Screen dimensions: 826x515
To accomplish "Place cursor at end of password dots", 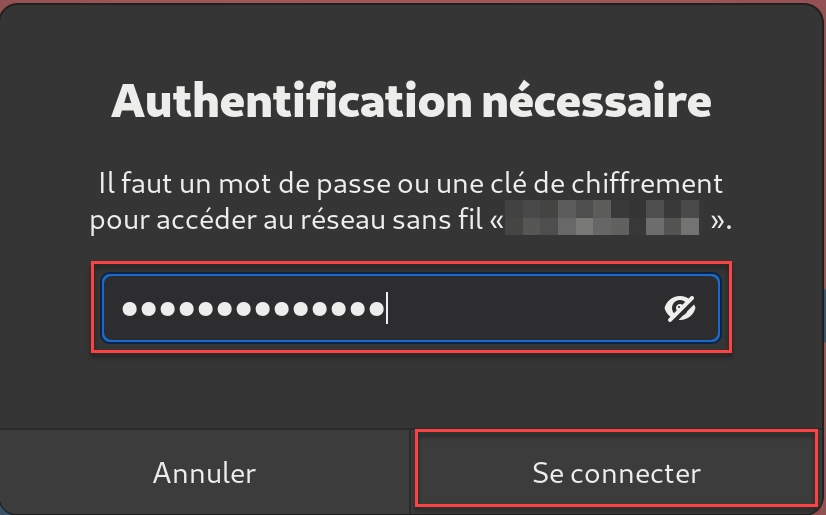I will (x=387, y=309).
